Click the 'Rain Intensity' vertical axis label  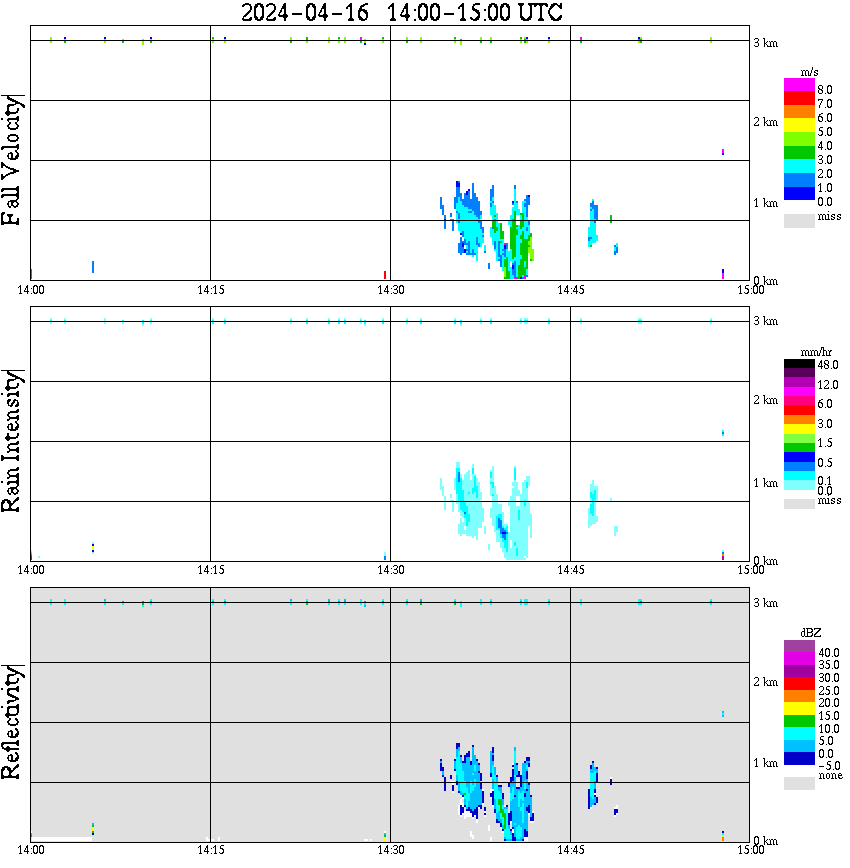[x=12, y=441]
